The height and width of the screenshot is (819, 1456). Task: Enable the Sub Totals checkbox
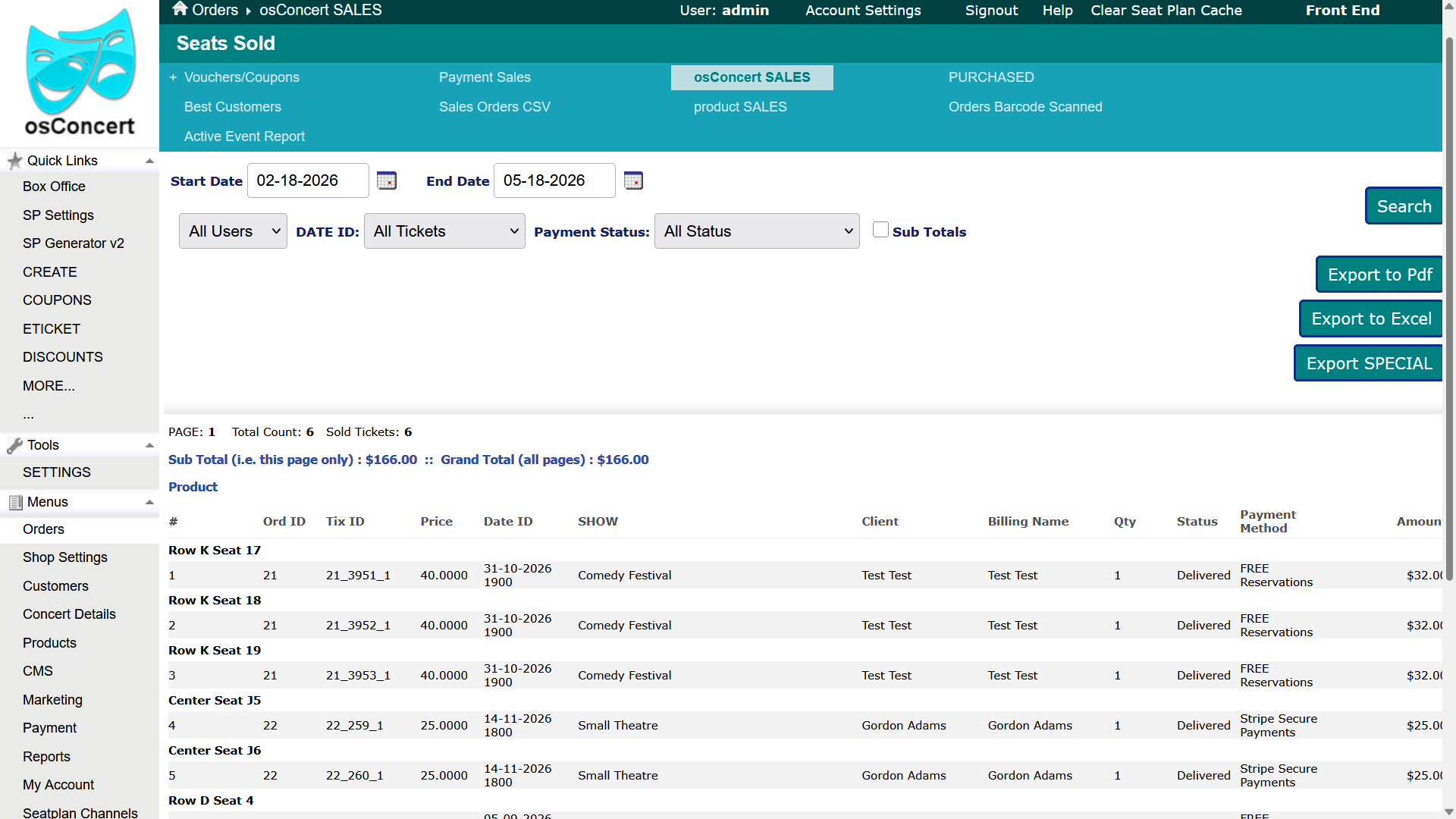pyautogui.click(x=880, y=230)
